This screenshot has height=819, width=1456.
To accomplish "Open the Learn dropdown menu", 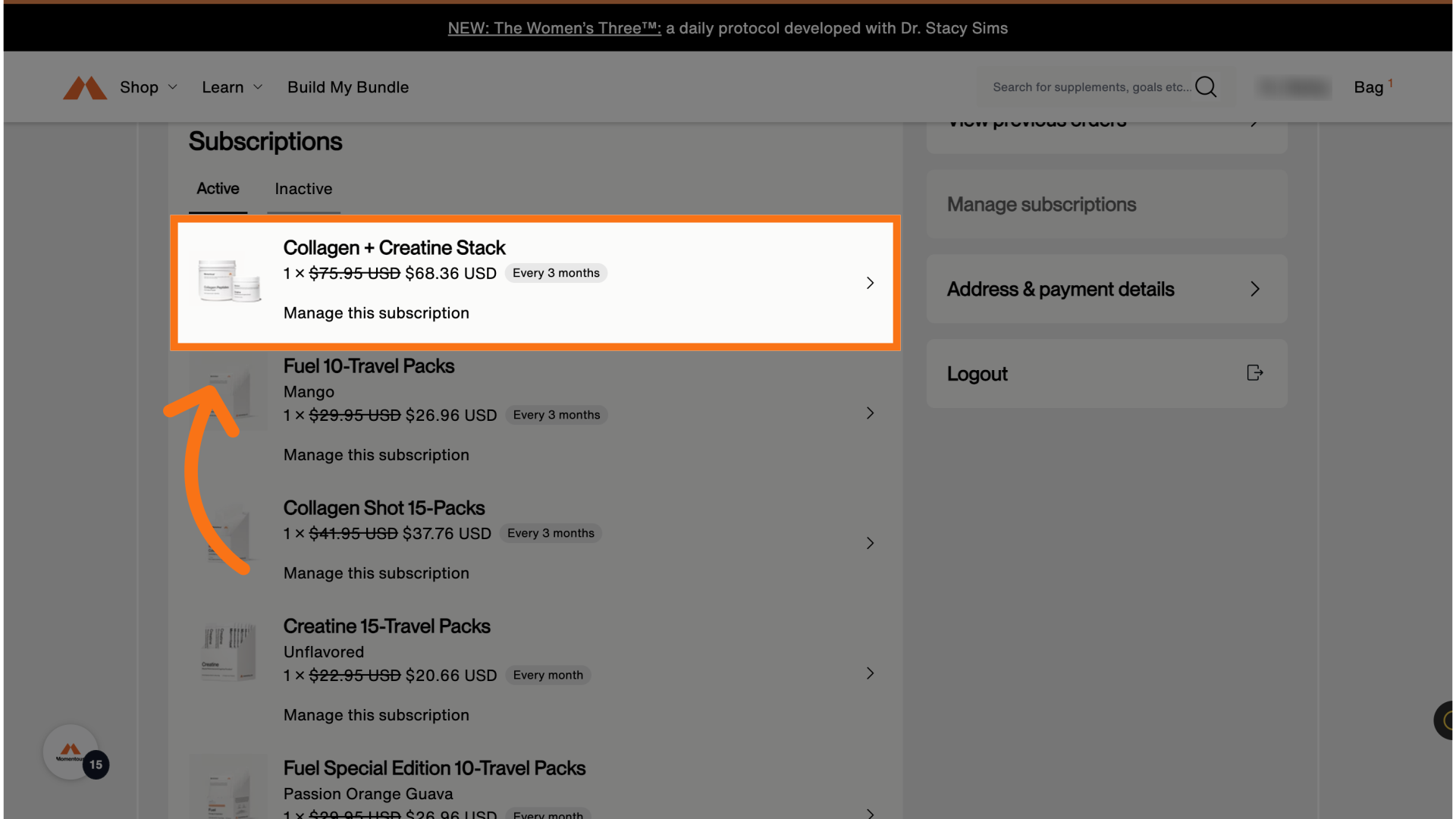I will (x=232, y=87).
